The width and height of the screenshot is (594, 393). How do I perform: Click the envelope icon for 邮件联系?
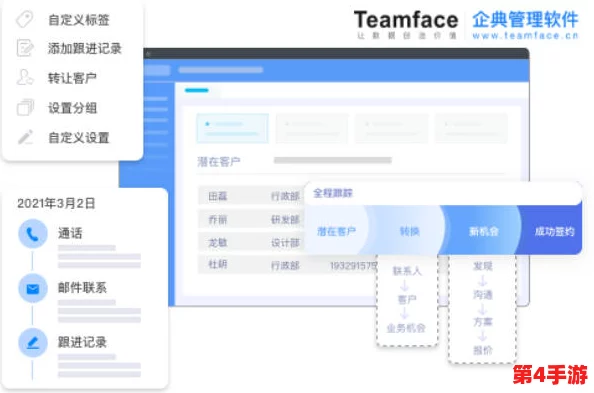(x=33, y=288)
